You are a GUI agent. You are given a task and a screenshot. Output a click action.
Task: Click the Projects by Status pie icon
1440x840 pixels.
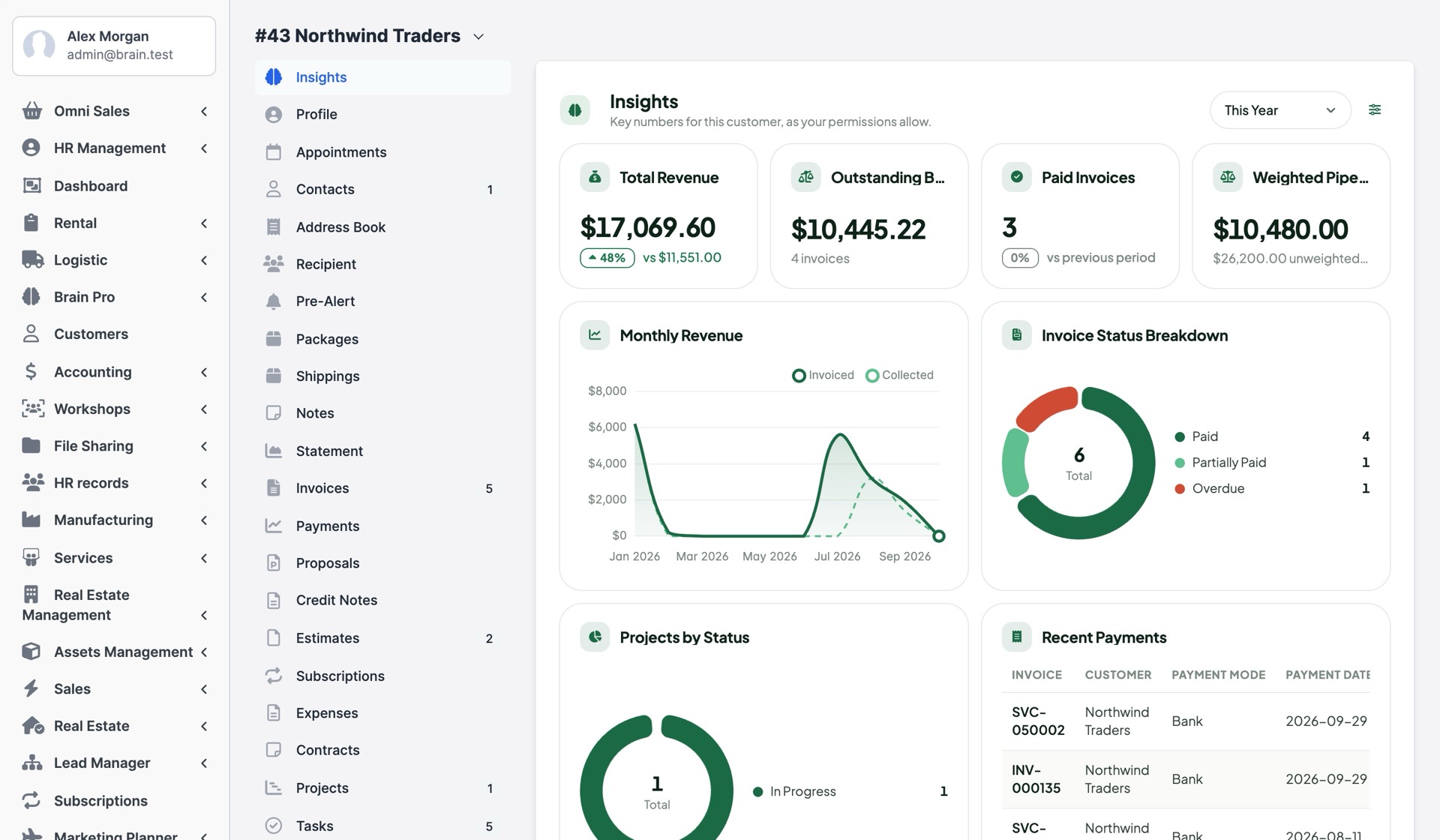tap(595, 637)
